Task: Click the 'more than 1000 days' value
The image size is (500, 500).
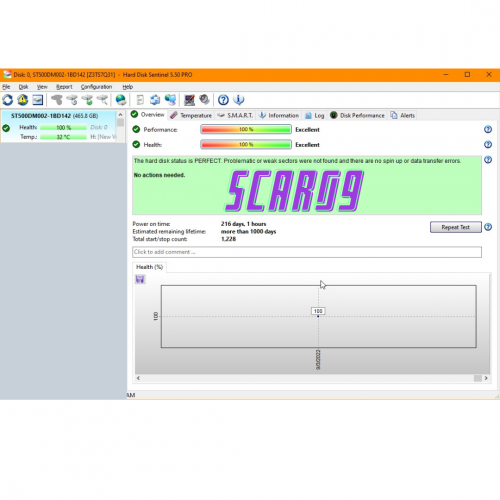Action: (248, 231)
